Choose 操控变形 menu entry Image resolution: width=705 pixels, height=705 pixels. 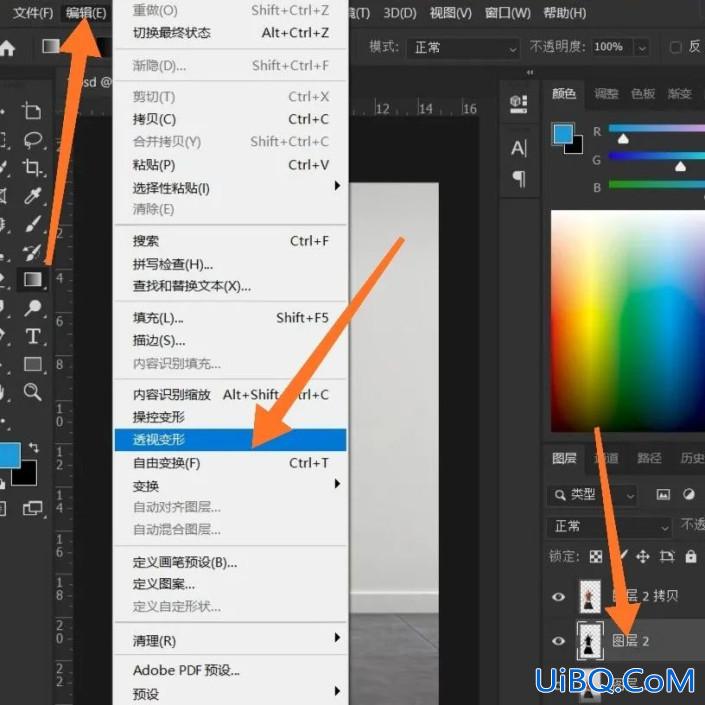[231, 417]
